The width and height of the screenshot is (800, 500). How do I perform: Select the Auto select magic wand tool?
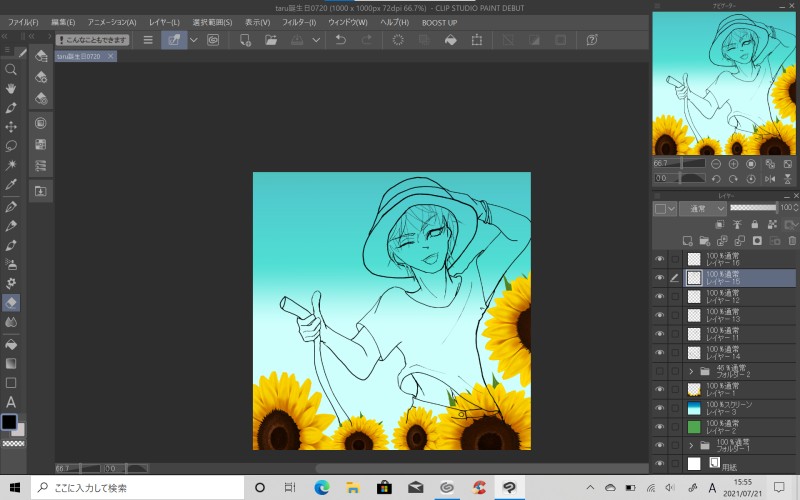(x=11, y=165)
